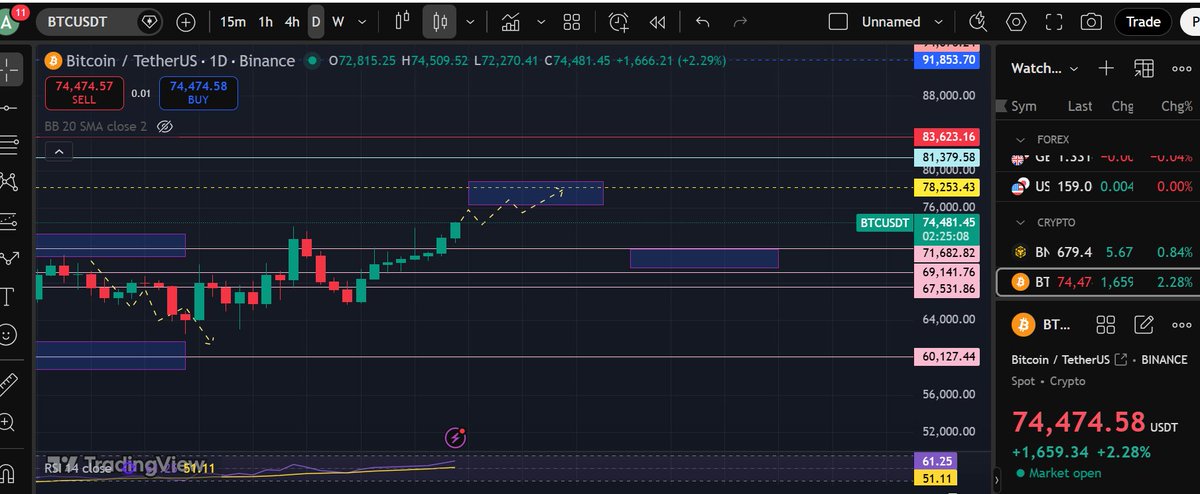The width and height of the screenshot is (1200, 494).
Task: Open the indicator templates grid icon
Action: (x=572, y=21)
